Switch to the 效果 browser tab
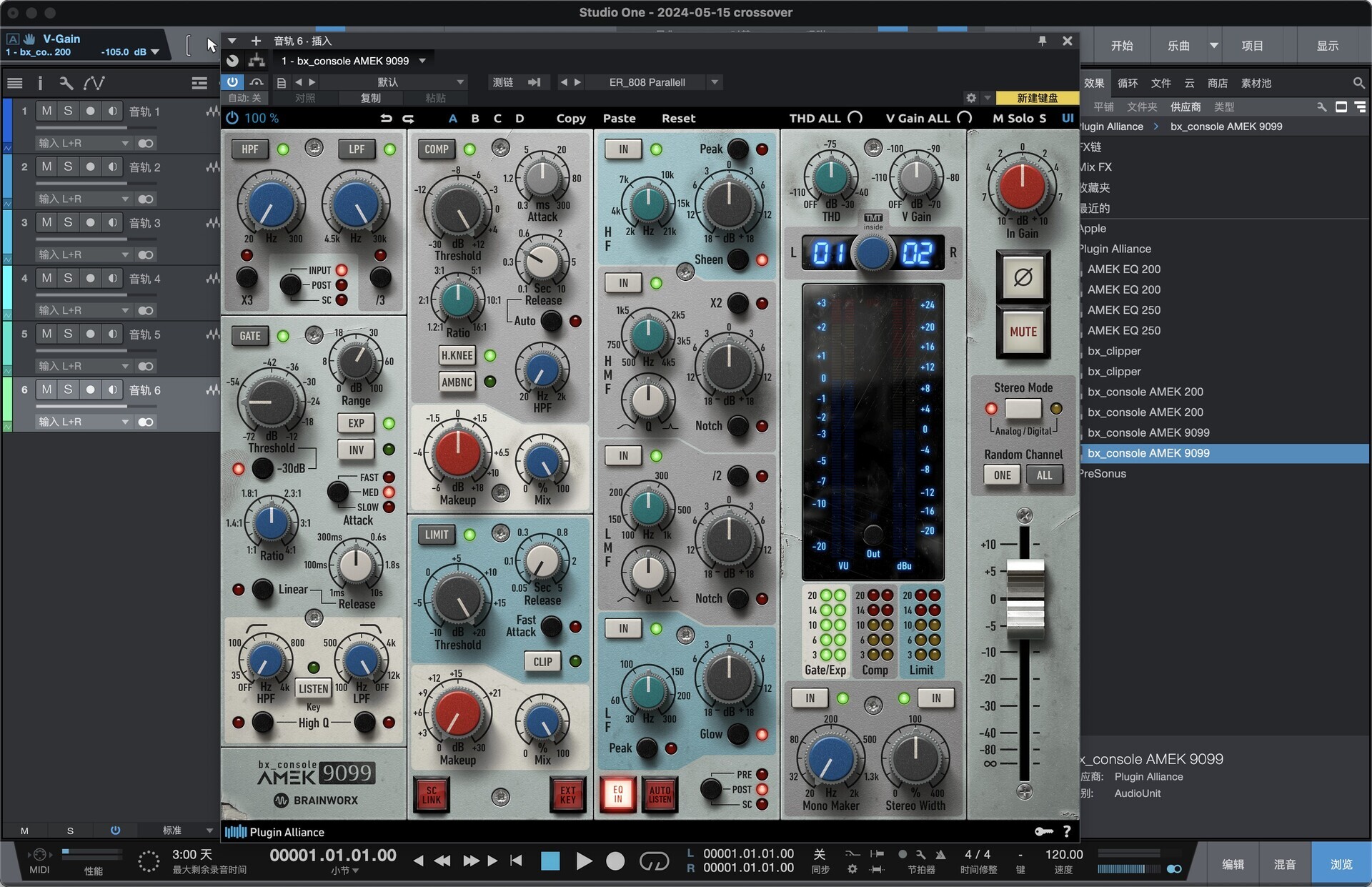1372x887 pixels. (1094, 83)
